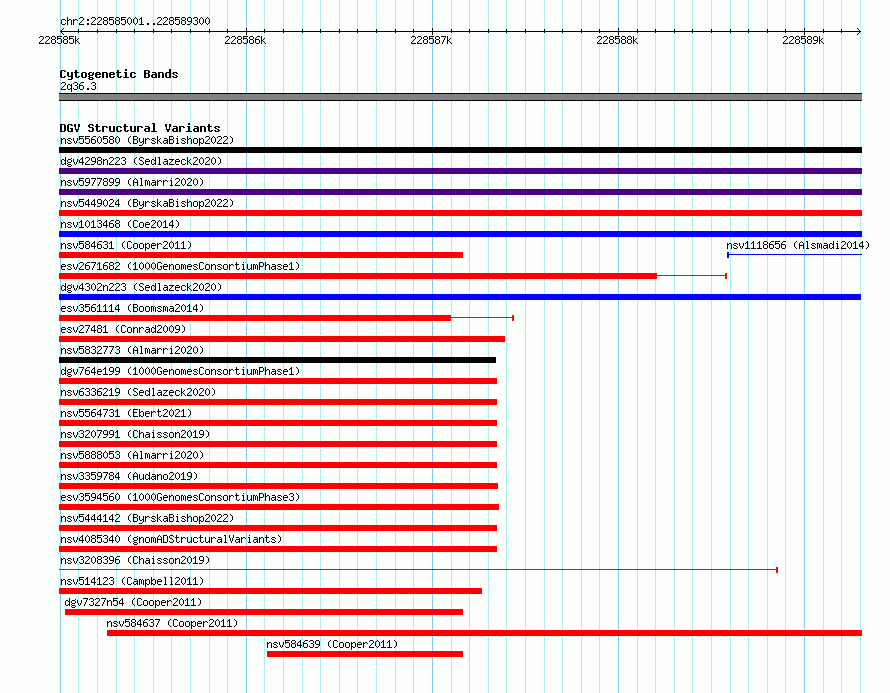890x693 pixels.
Task: Open nsv3359784 (Audano2019) label
Action: (129, 476)
